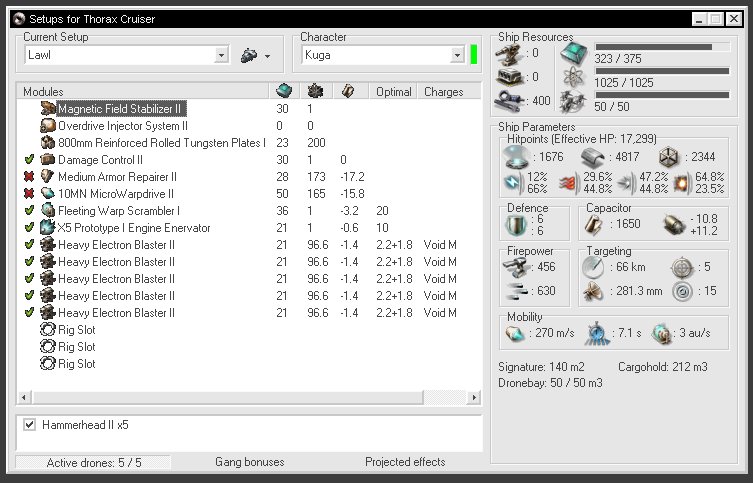Click the max velocity icon showing 270 m/s
This screenshot has height=483, width=753.
click(x=515, y=333)
